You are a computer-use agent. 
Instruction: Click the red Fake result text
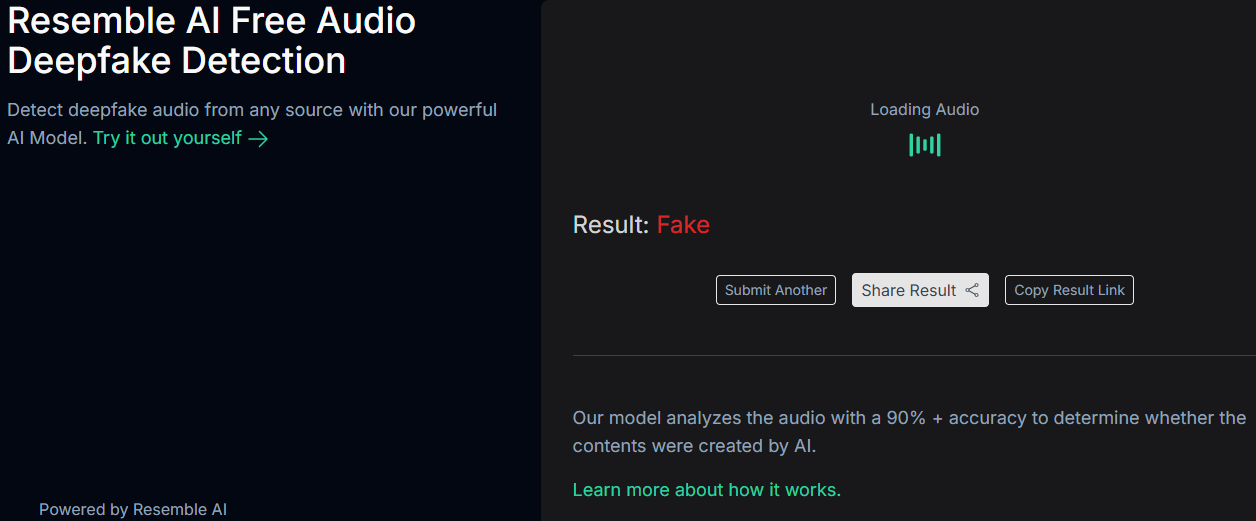coord(683,225)
